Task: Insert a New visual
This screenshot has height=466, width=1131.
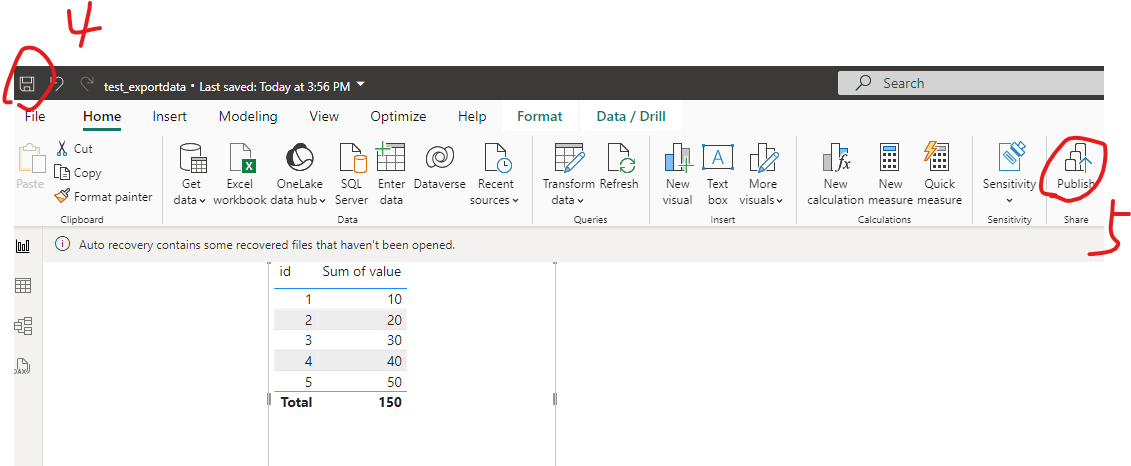Action: [677, 174]
